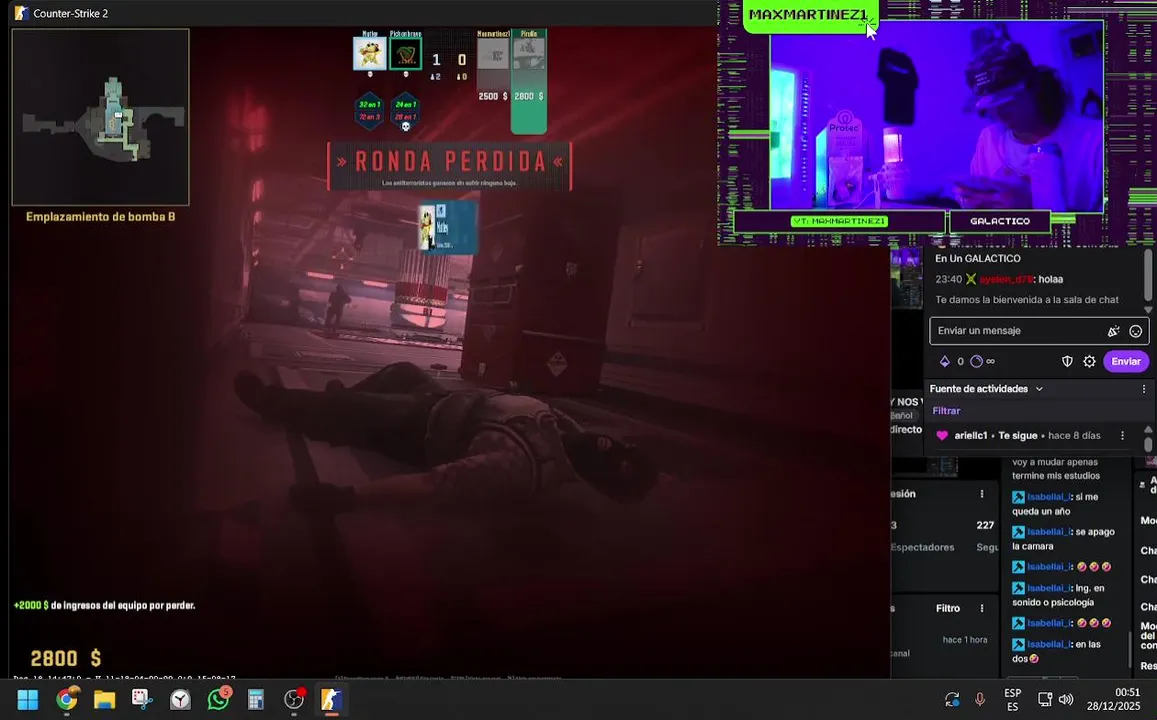Click the aysien chat message holaa
The image size is (1157, 720).
click(x=999, y=280)
